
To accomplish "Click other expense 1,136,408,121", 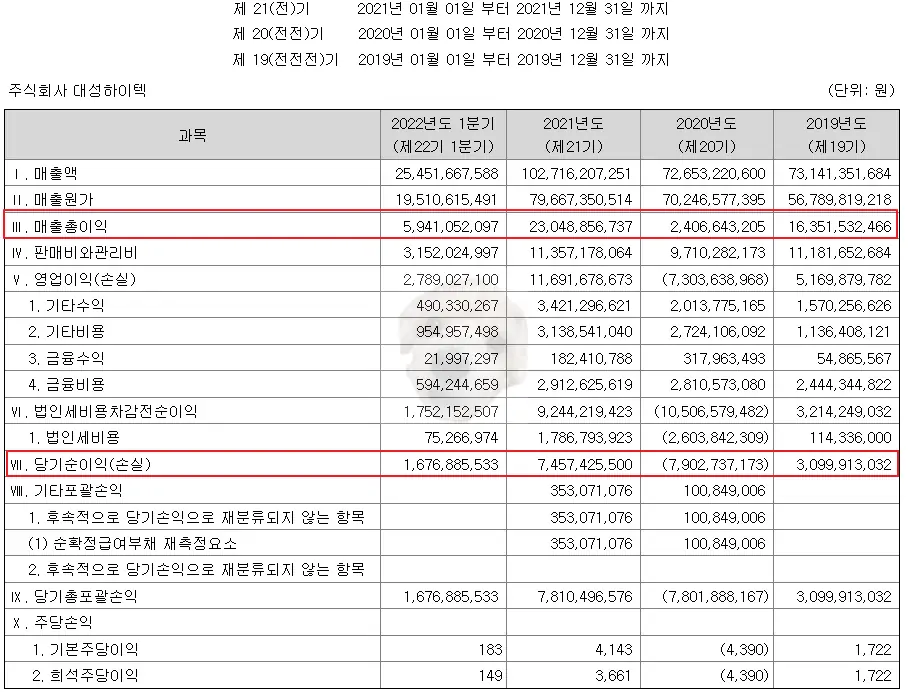I will (844, 332).
